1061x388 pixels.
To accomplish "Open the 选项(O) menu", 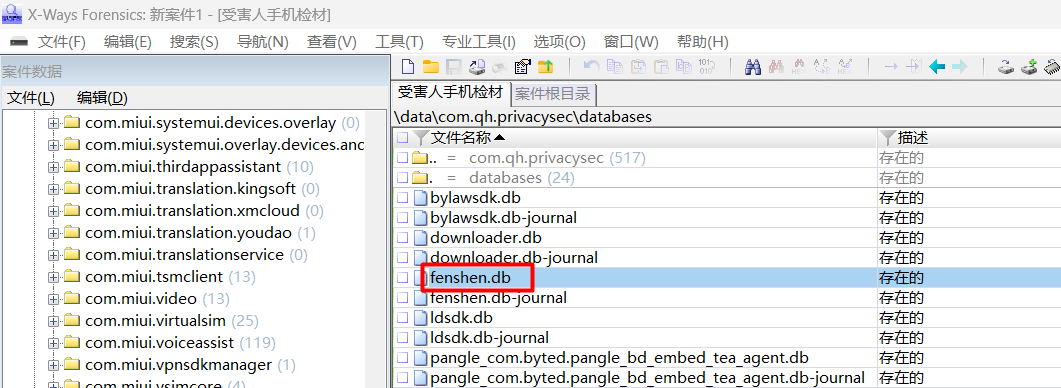I will 560,42.
